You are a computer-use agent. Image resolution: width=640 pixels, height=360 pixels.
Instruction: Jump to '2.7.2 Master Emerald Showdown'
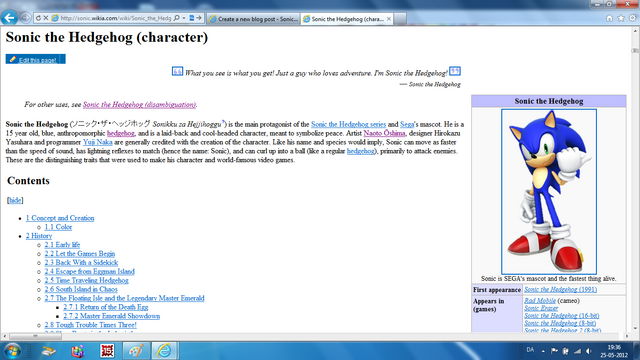111,316
